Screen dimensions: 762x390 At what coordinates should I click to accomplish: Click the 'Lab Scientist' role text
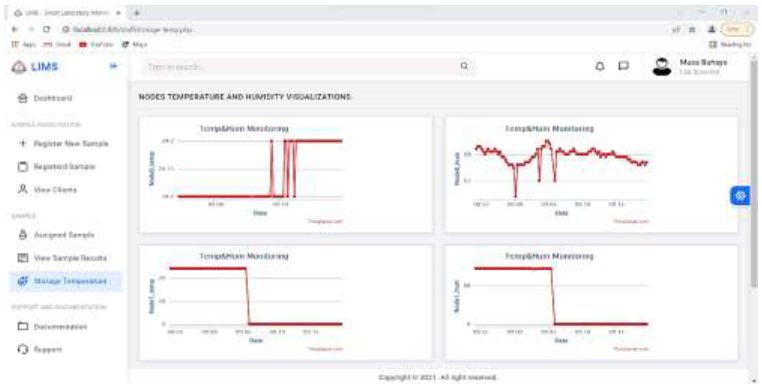coord(699,72)
